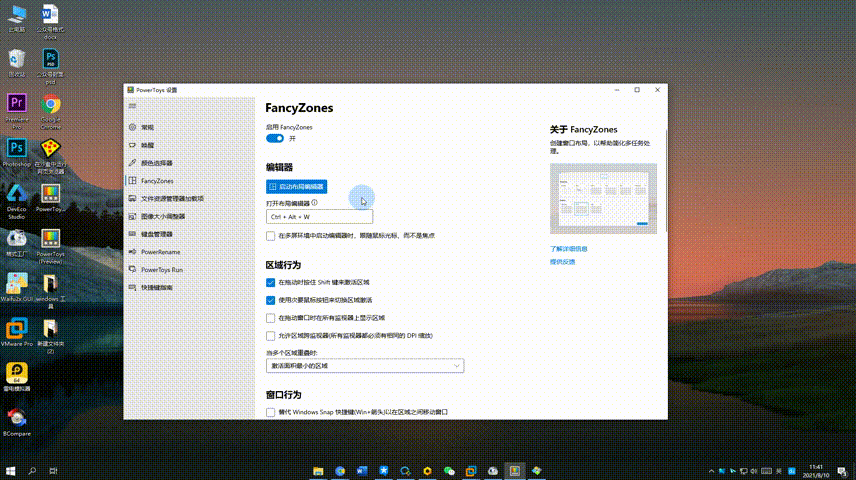Click the PowerRename sidebar icon
856x480 pixels.
point(132,252)
